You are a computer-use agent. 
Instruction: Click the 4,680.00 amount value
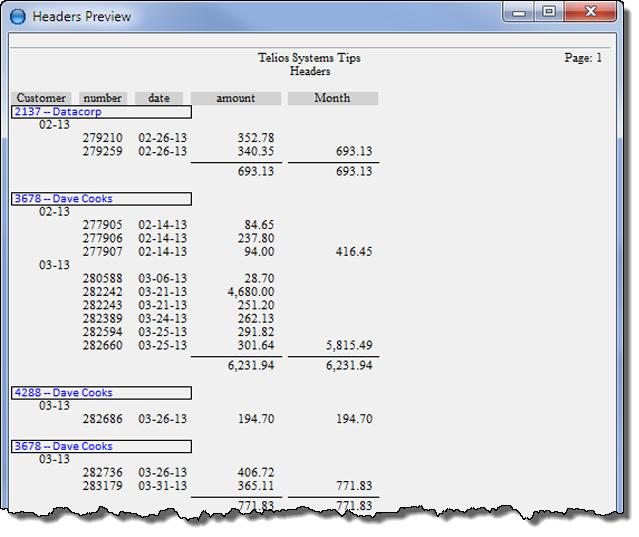[x=250, y=292]
